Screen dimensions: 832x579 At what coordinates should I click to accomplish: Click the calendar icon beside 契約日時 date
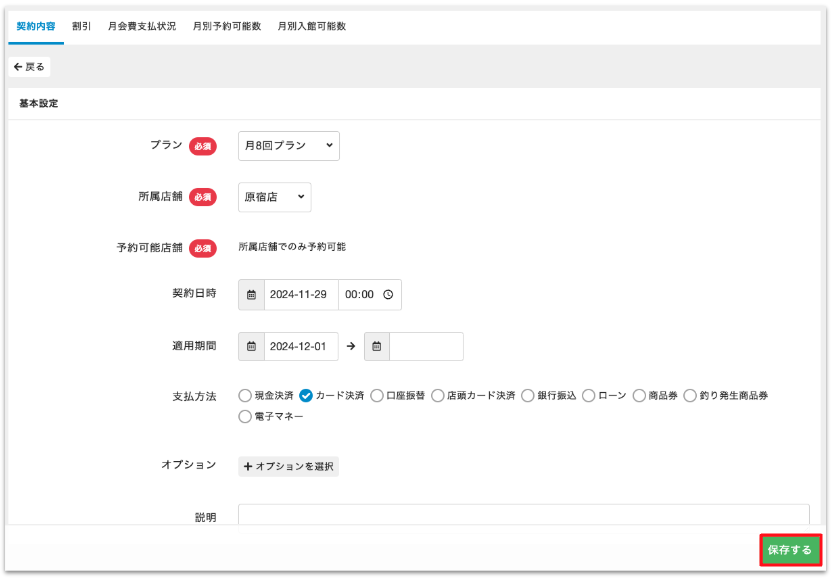click(252, 295)
